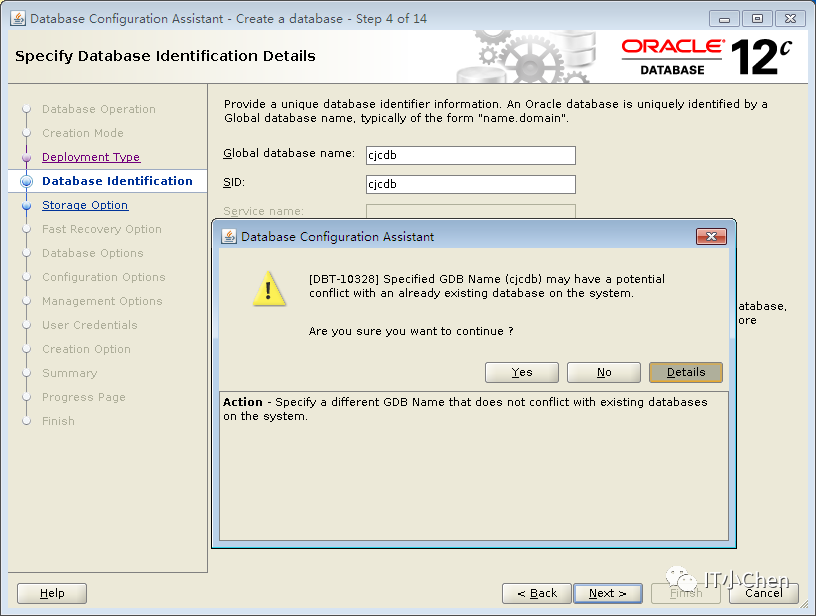The width and height of the screenshot is (816, 616).
Task: Minimize the main DBCA window
Action: pos(724,19)
